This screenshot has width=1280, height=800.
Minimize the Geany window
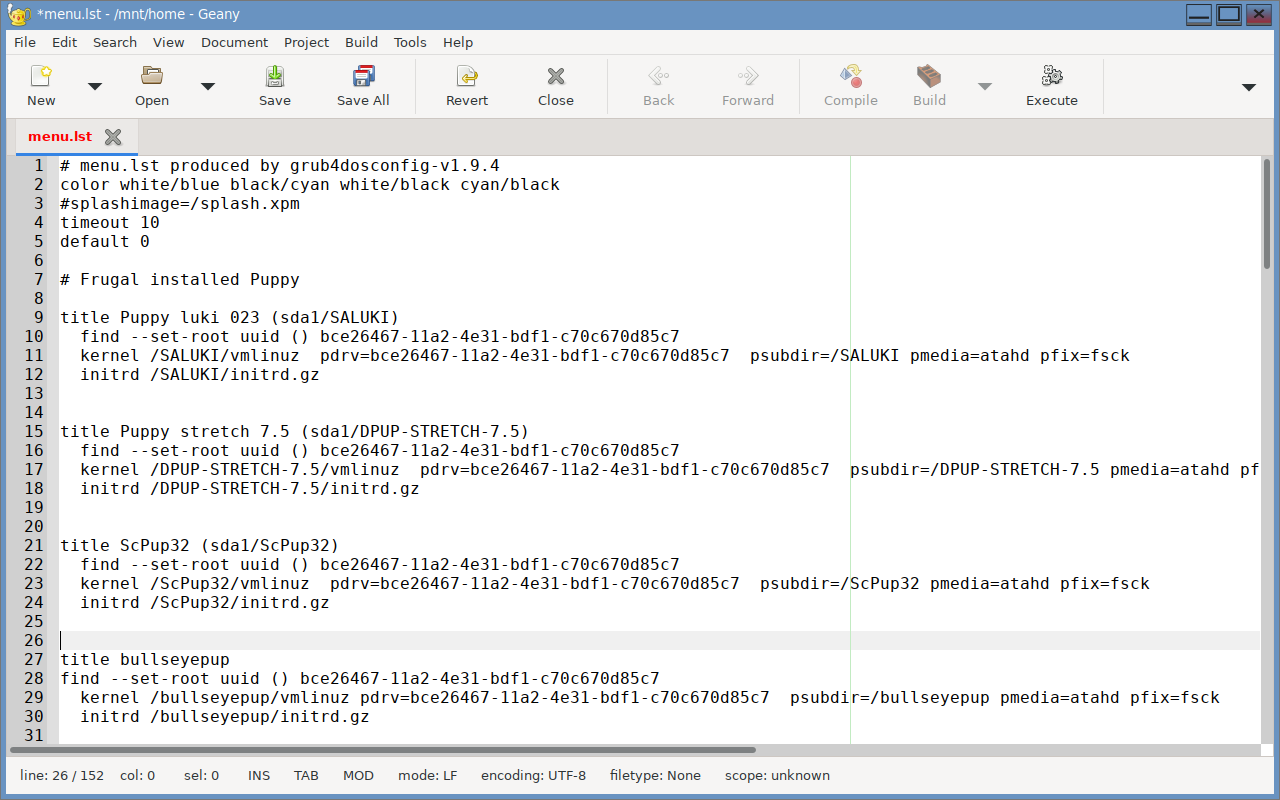1199,14
